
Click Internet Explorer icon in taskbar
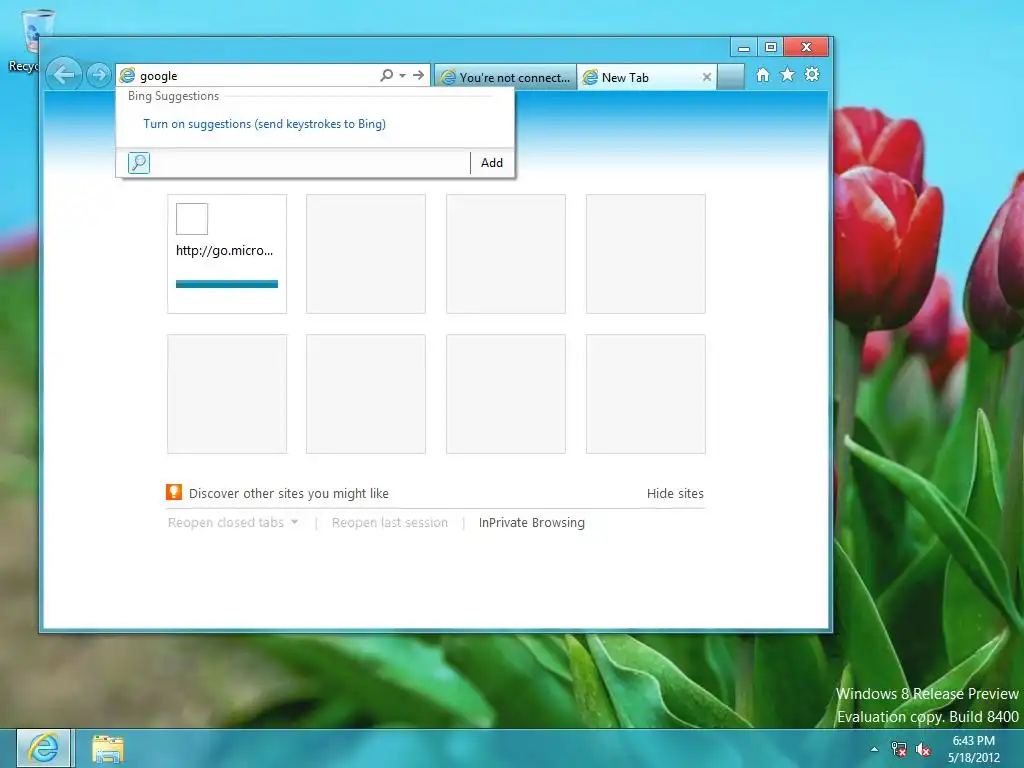[43, 748]
